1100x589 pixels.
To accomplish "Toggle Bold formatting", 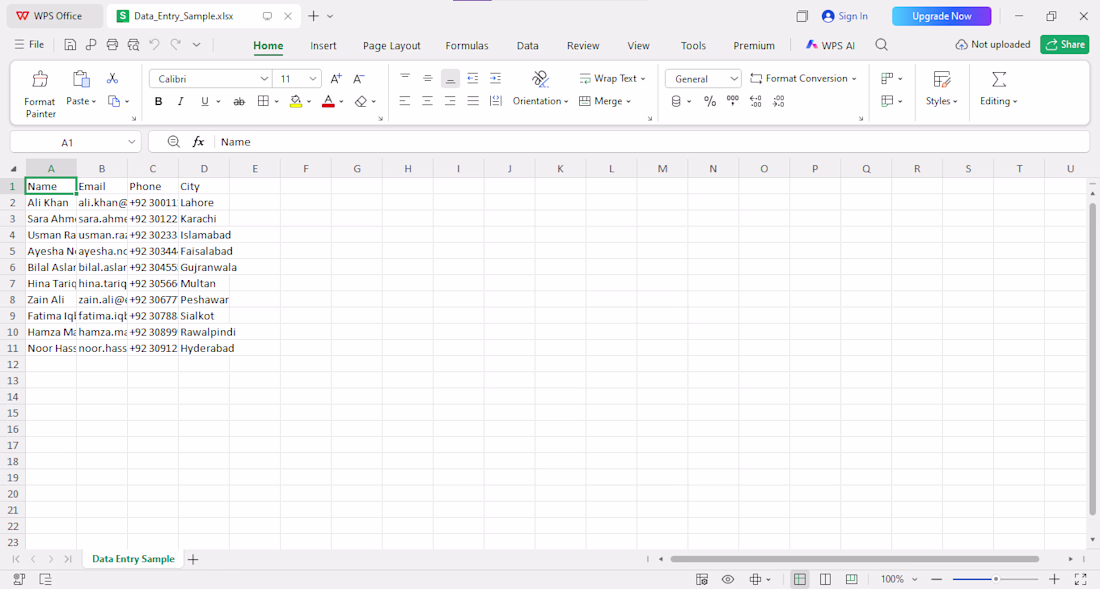I will click(x=159, y=102).
